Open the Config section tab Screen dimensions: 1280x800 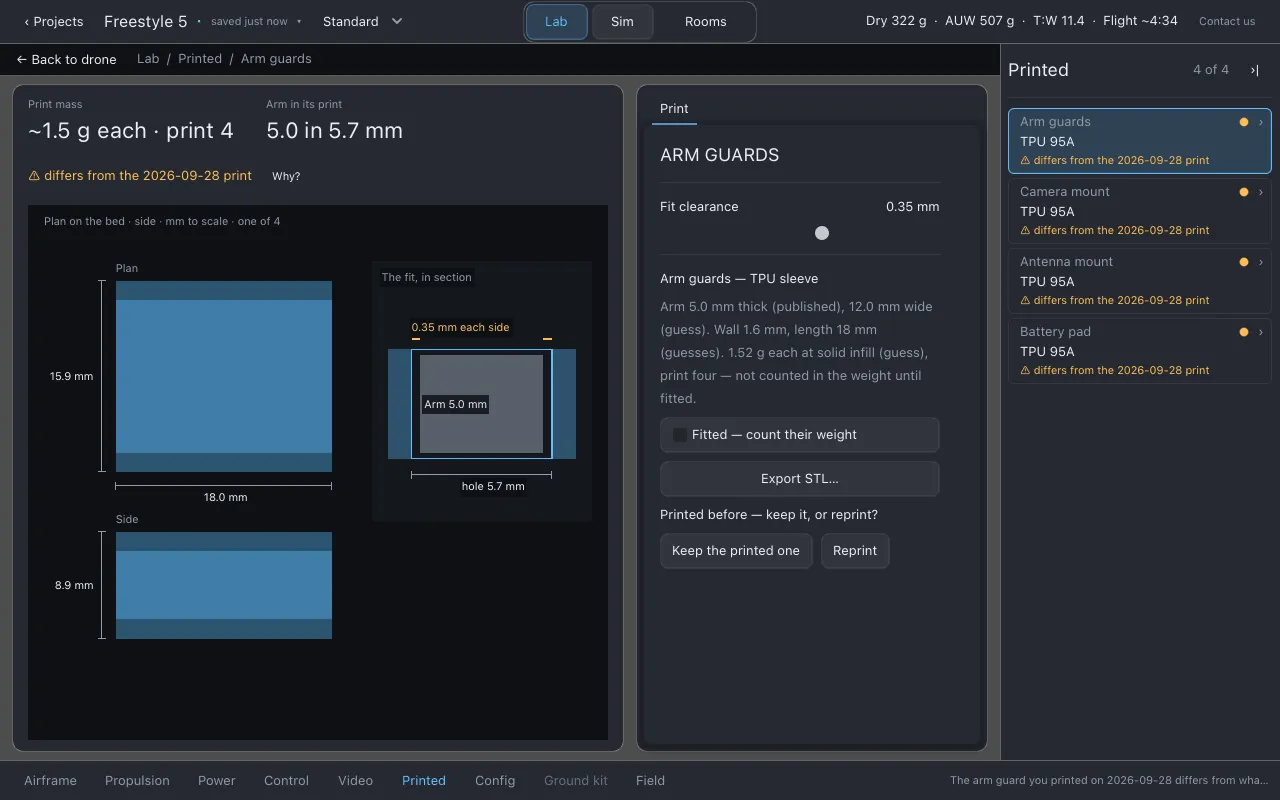point(495,781)
